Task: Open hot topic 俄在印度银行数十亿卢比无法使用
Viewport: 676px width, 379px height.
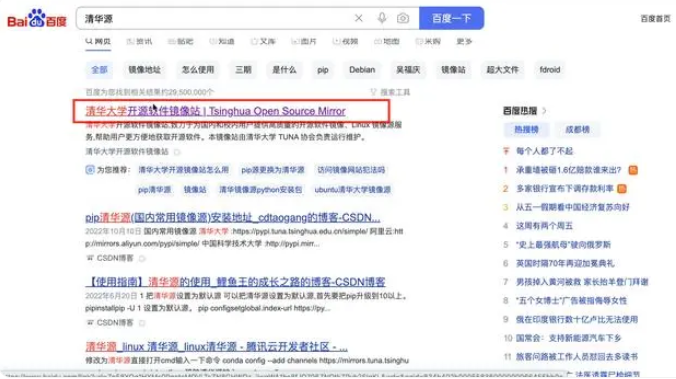Action: (x=576, y=319)
